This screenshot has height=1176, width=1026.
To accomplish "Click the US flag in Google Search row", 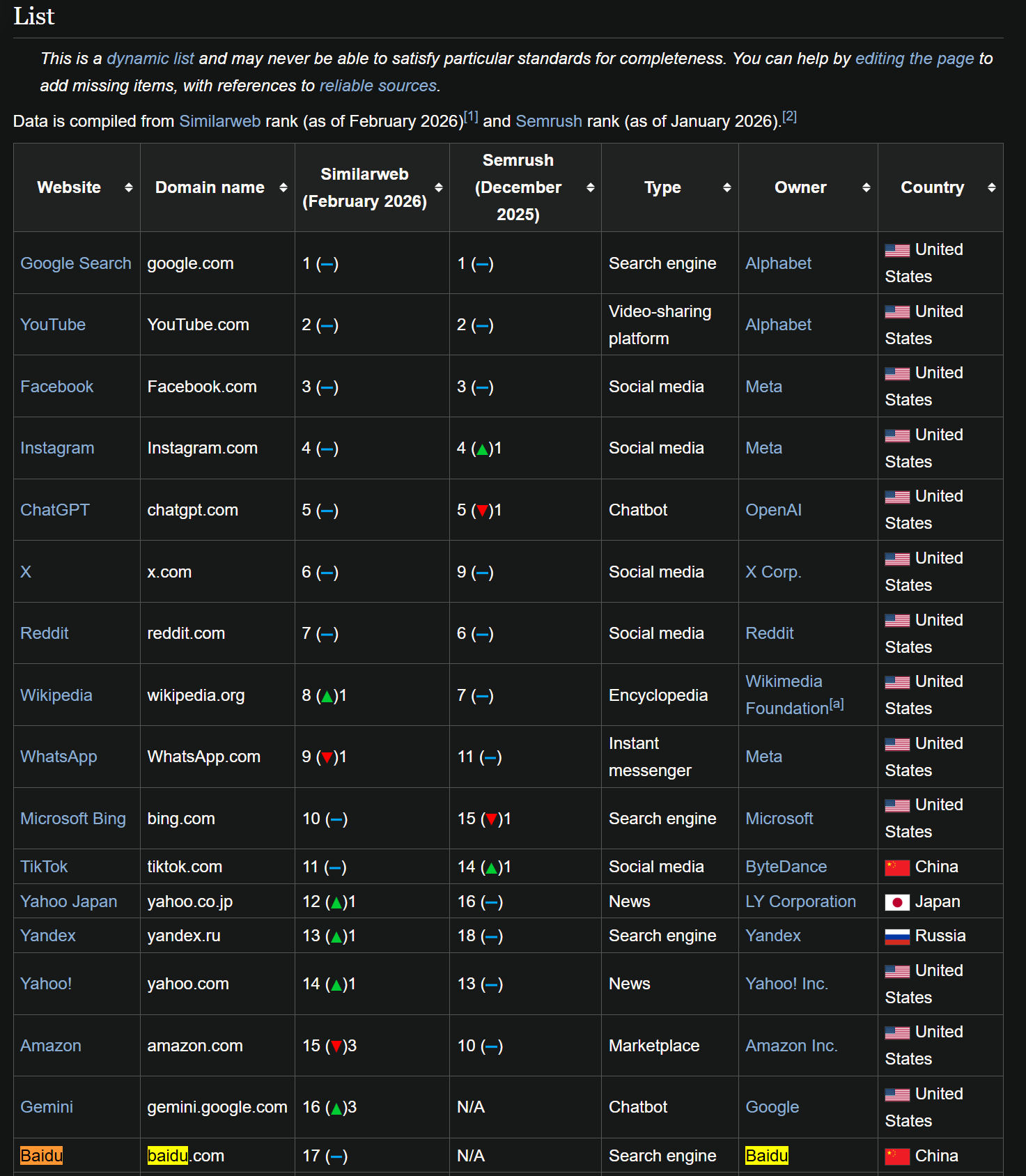I will (x=897, y=251).
